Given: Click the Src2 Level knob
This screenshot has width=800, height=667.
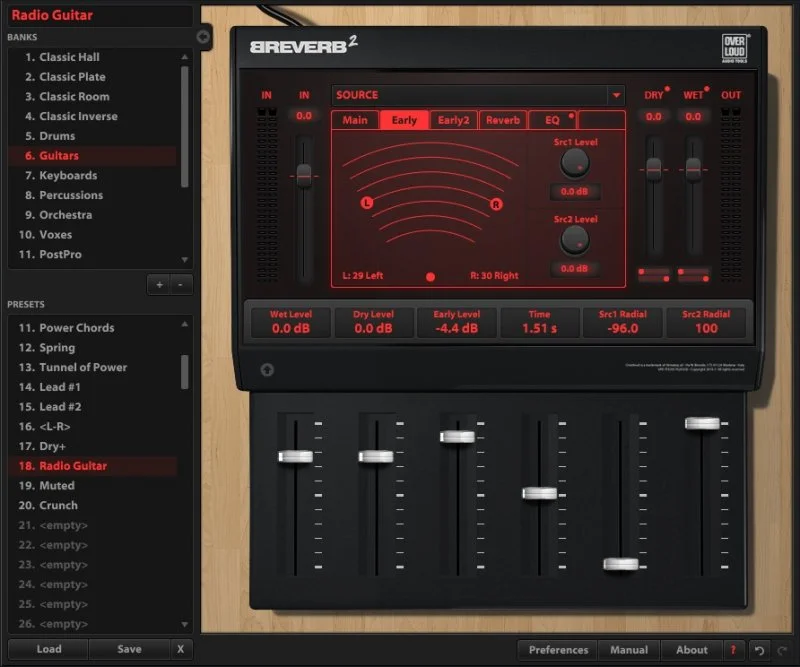Looking at the screenshot, I should pyautogui.click(x=574, y=240).
